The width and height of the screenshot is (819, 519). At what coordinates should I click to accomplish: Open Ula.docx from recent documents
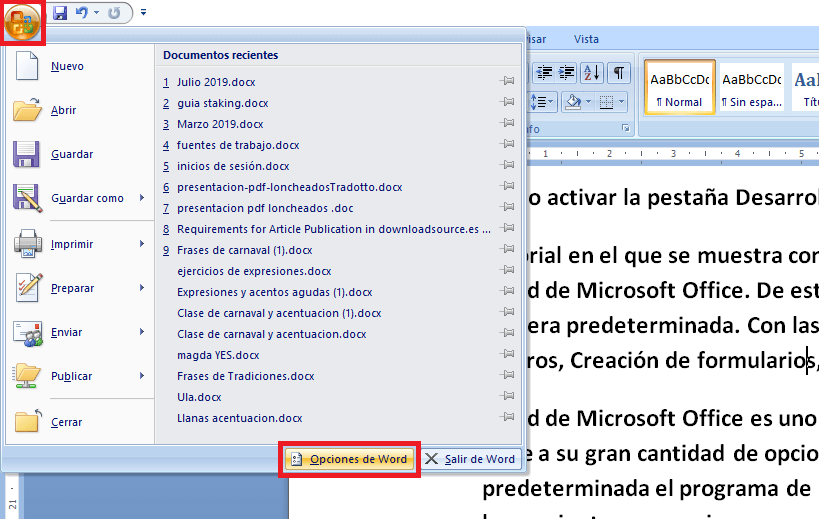click(199, 397)
